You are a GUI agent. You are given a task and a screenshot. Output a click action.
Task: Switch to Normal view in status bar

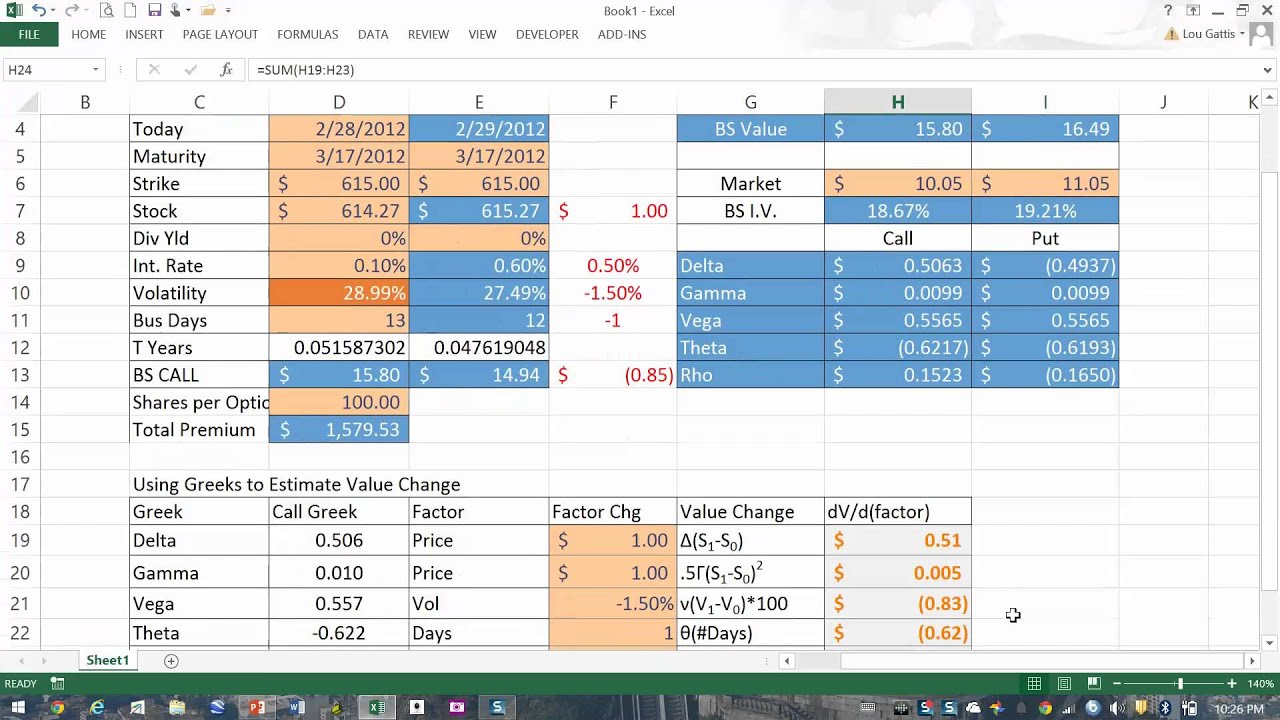coord(1034,684)
